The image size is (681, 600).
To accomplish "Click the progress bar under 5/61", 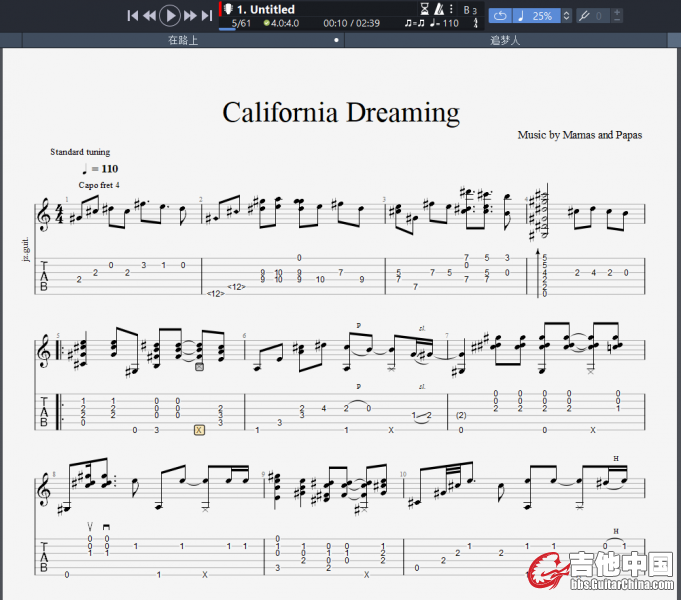I will point(227,30).
